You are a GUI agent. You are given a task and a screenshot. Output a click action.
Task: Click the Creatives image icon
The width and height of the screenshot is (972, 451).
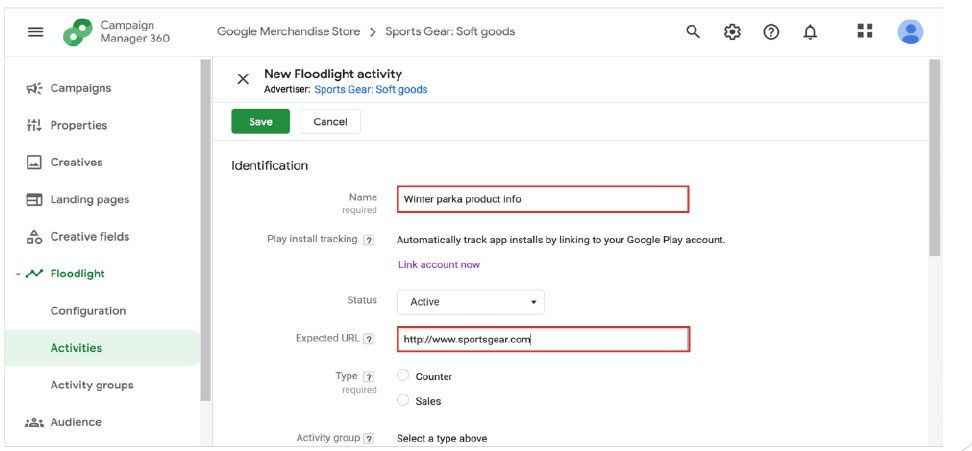[x=34, y=162]
